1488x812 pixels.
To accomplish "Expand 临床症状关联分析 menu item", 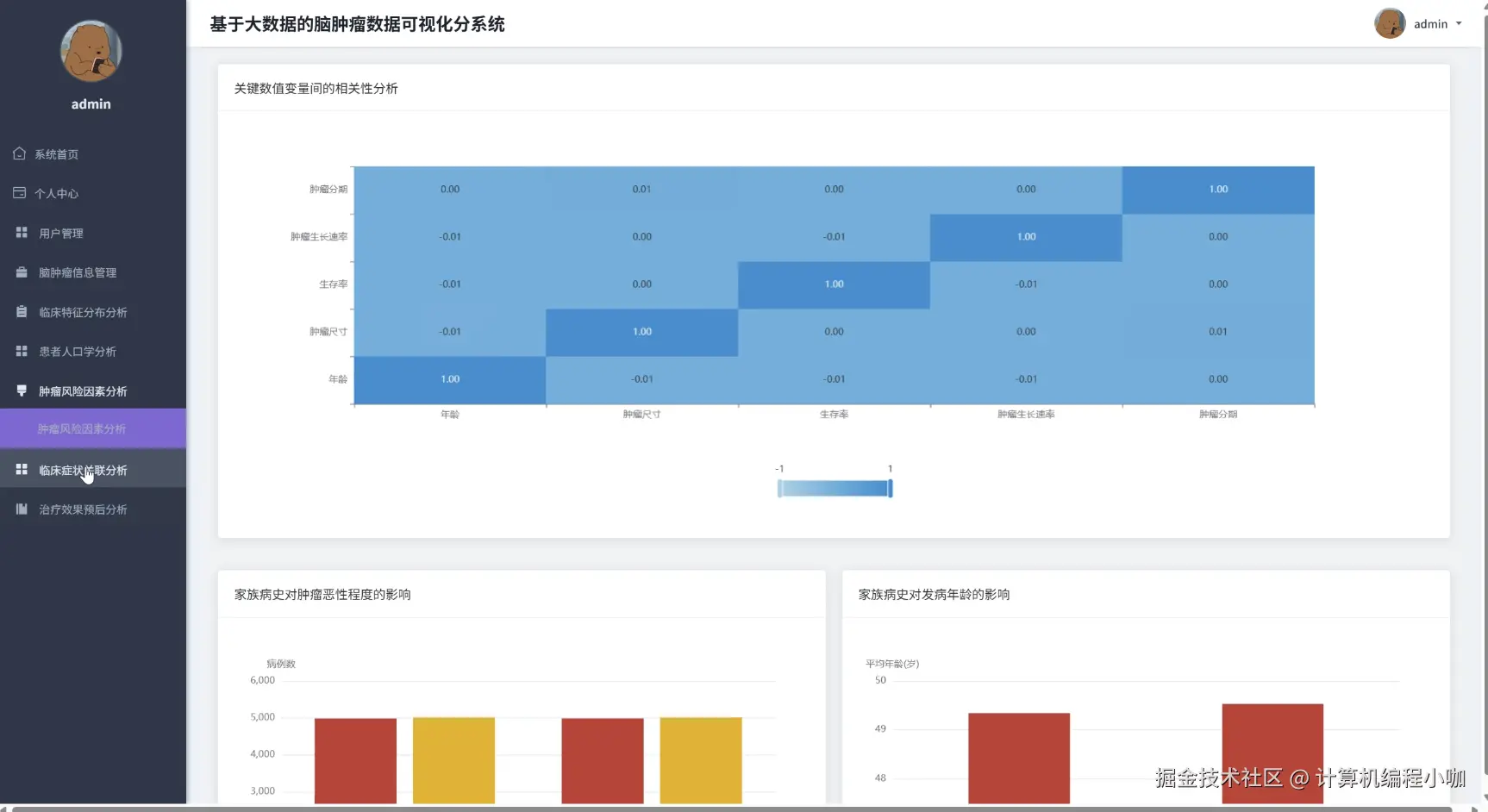I will click(93, 470).
